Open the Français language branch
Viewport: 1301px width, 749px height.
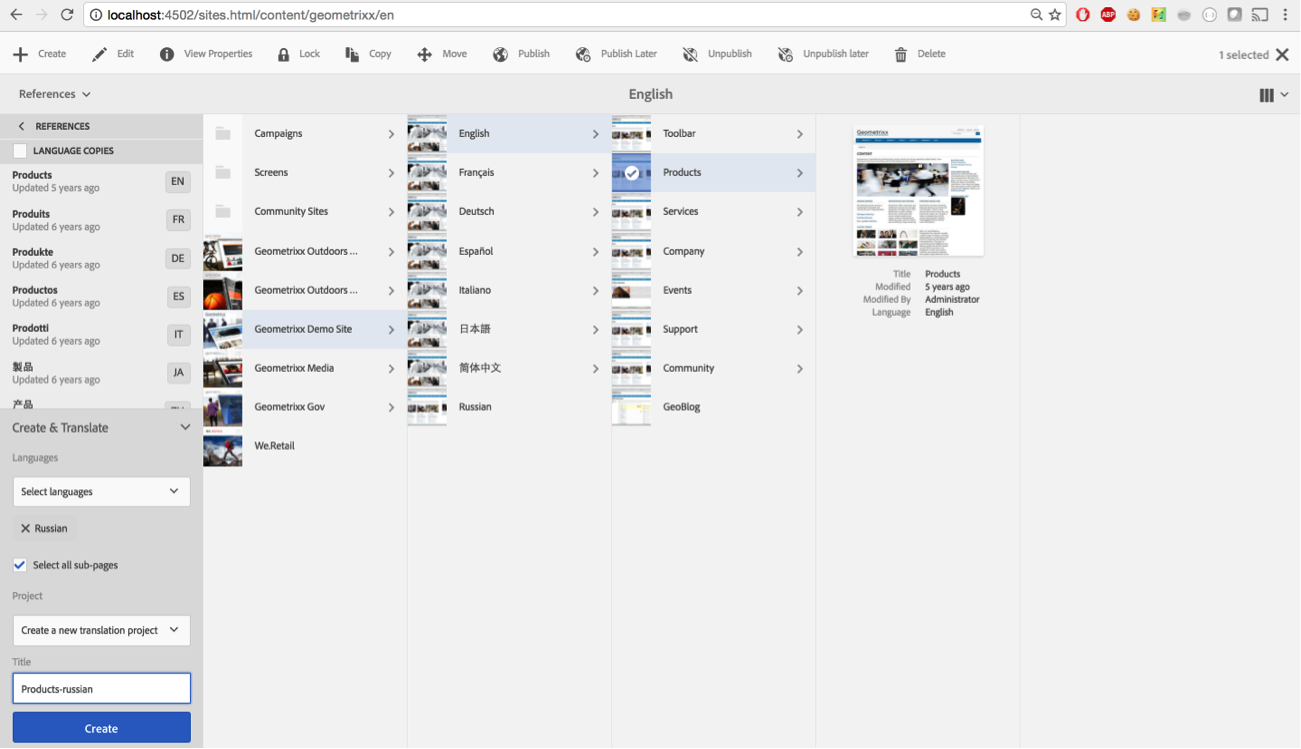click(476, 173)
